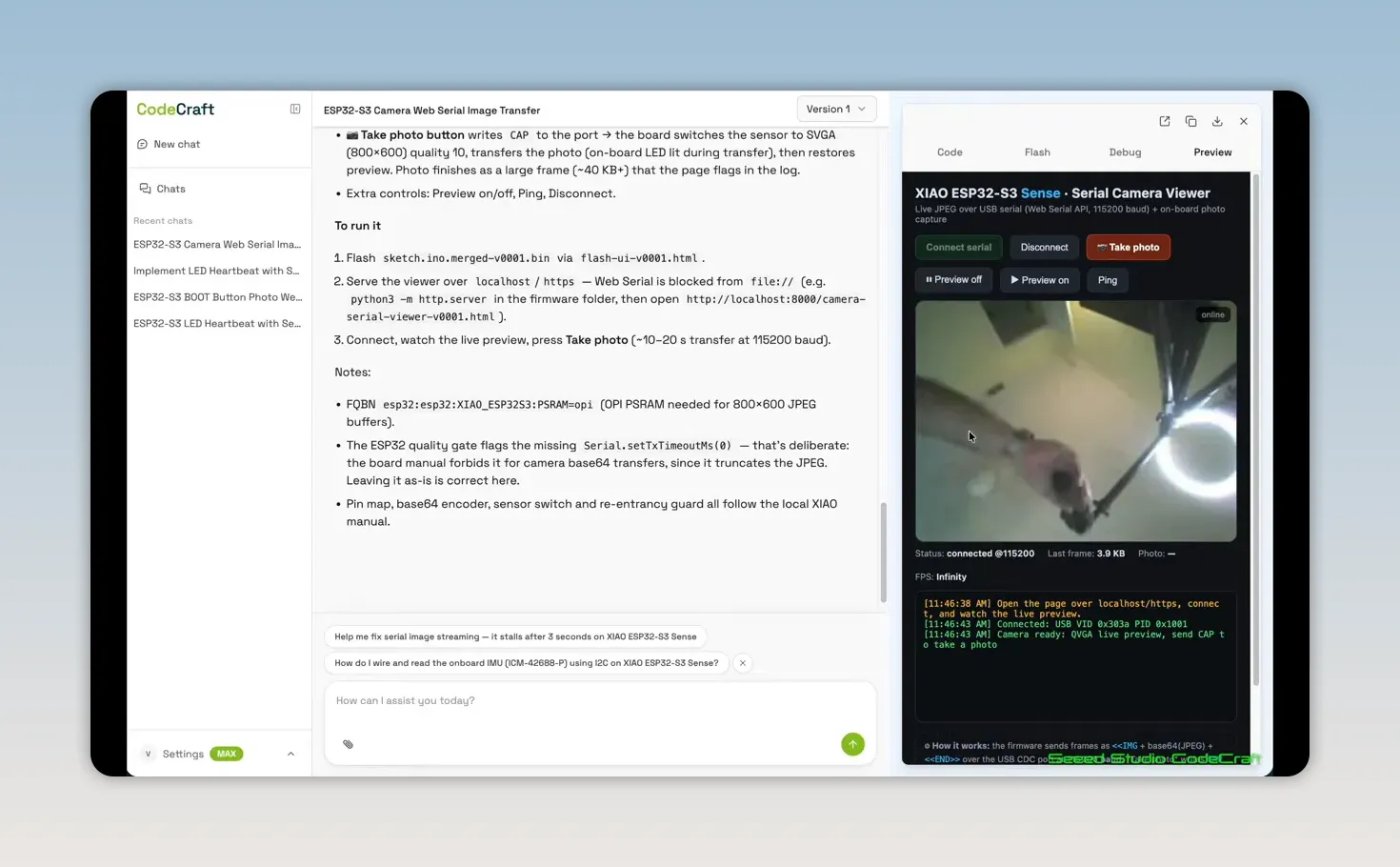Open recent chat 'ESP32-S3 BOOT Button Photo We...'
The width and height of the screenshot is (1400, 867).
point(217,297)
